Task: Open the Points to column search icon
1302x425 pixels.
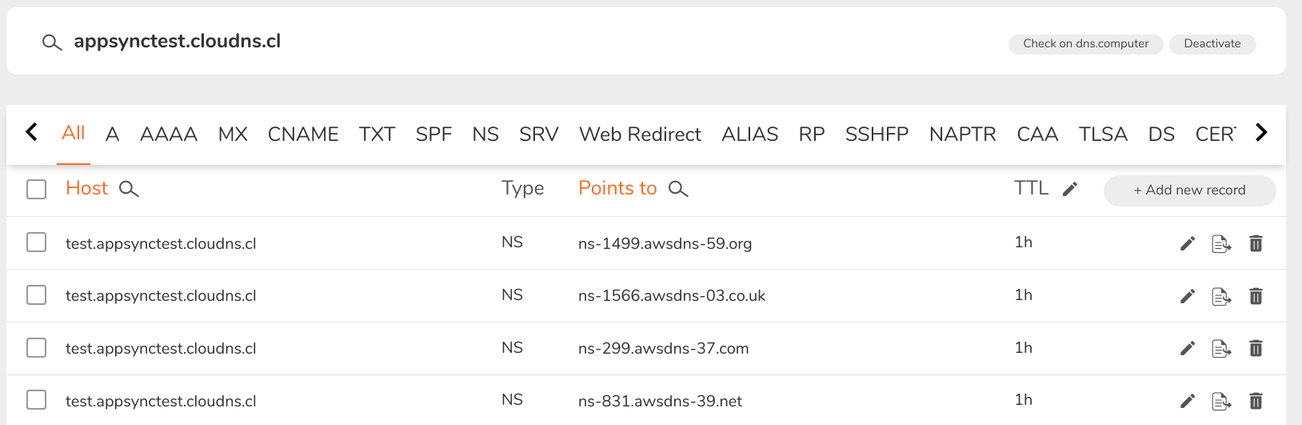Action: click(x=678, y=189)
